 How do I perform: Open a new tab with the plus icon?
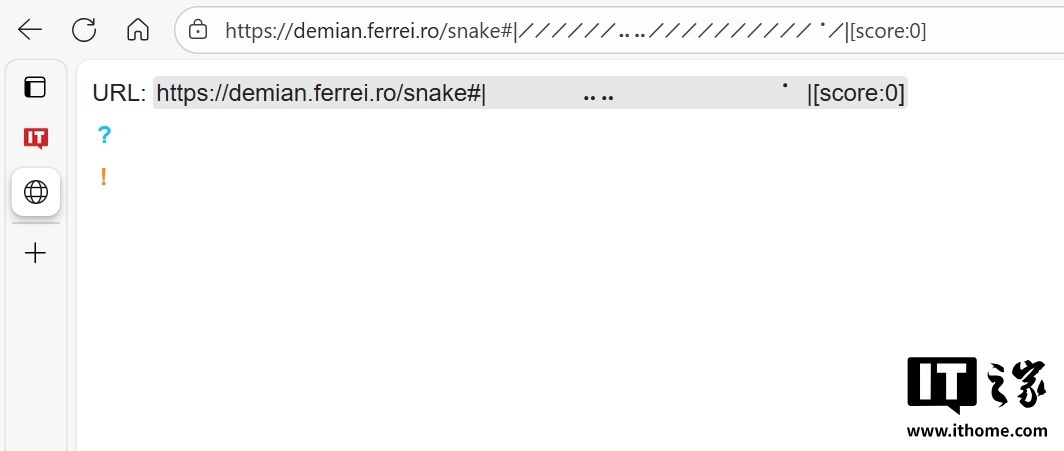point(35,253)
